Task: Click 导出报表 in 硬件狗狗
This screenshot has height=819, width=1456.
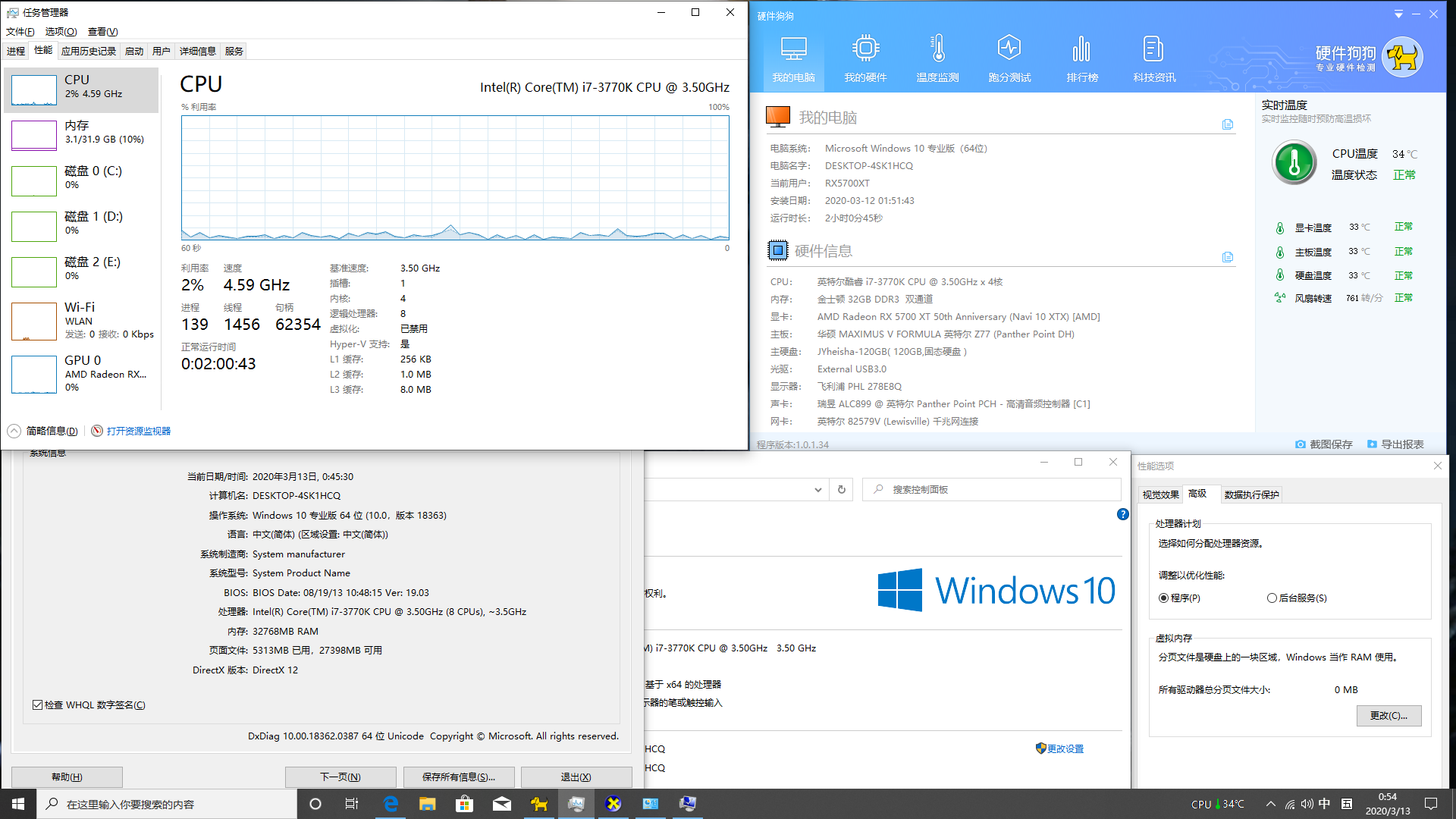Action: 1395,444
